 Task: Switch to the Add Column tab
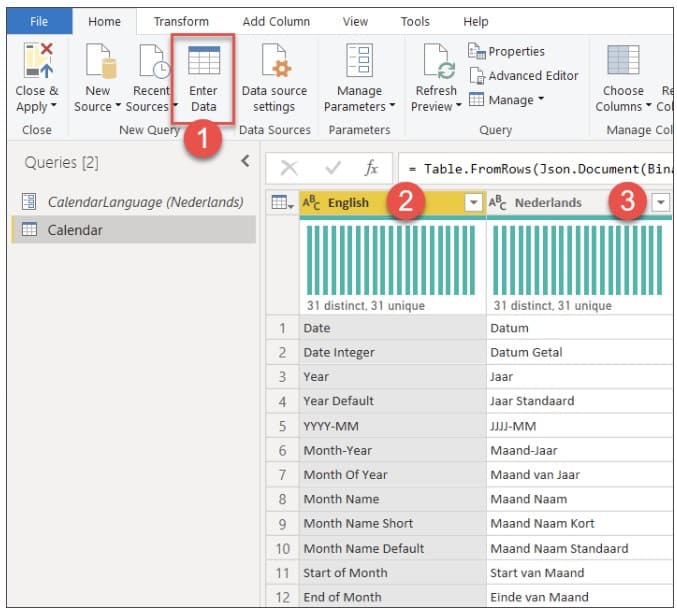pyautogui.click(x=276, y=21)
